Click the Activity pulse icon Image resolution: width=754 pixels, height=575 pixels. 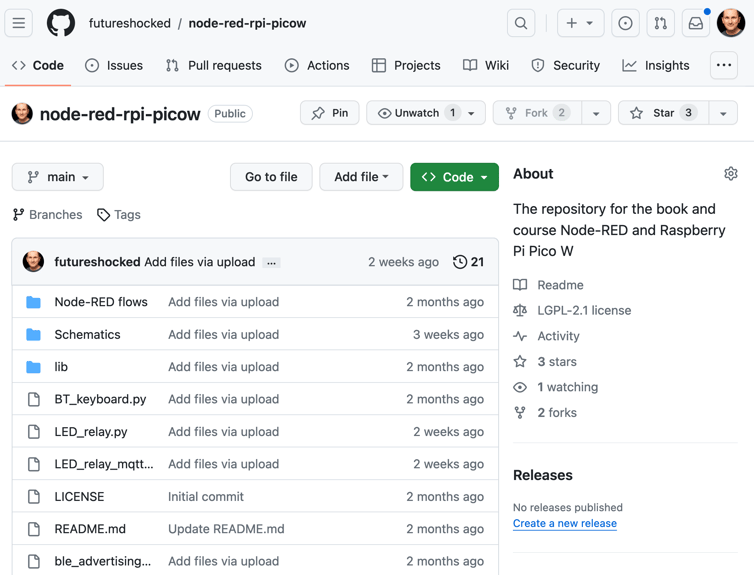pyautogui.click(x=520, y=336)
